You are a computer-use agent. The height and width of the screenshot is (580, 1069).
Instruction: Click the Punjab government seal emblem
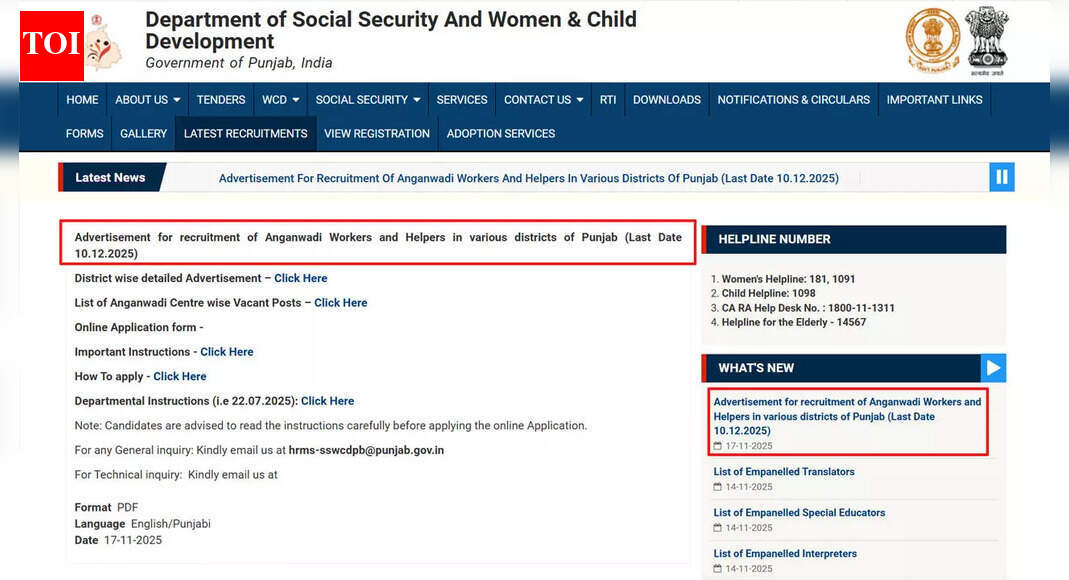tap(931, 40)
